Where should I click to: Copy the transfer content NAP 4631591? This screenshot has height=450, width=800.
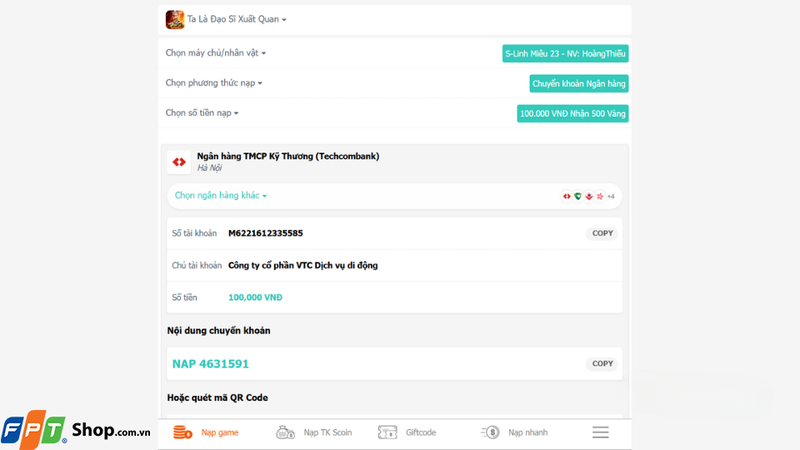click(602, 364)
